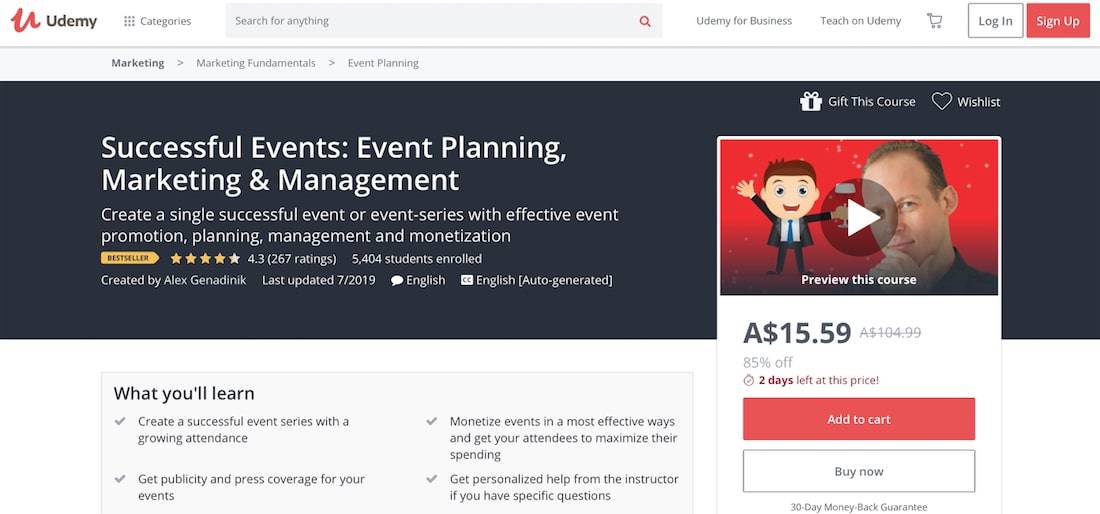Click the course title heading
Screen dimensions: 1100x514
(x=334, y=163)
